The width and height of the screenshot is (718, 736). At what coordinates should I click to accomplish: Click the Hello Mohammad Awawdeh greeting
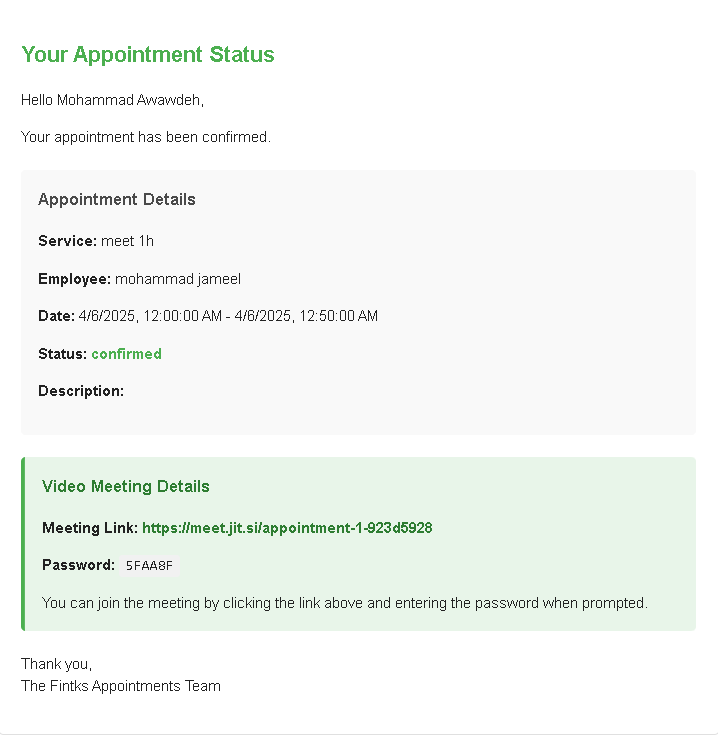[x=113, y=100]
